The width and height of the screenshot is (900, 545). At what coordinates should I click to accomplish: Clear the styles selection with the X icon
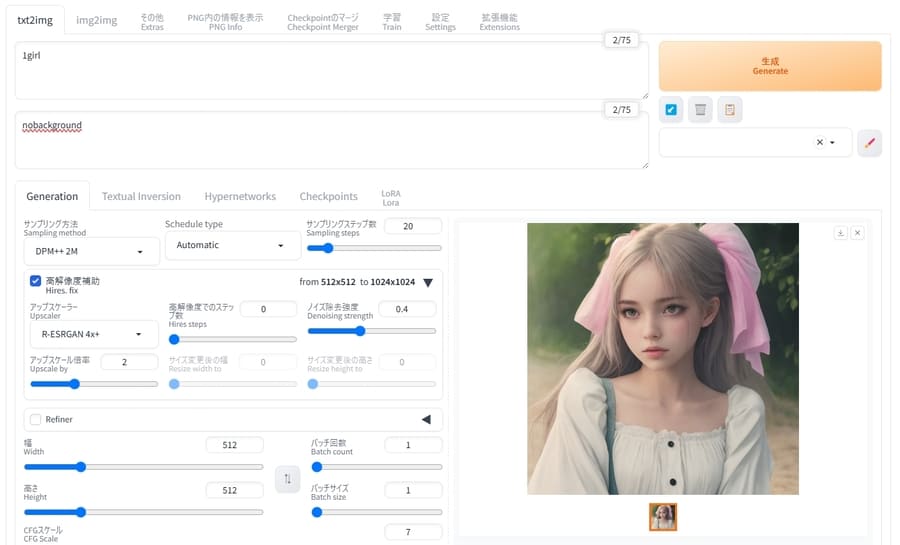820,142
